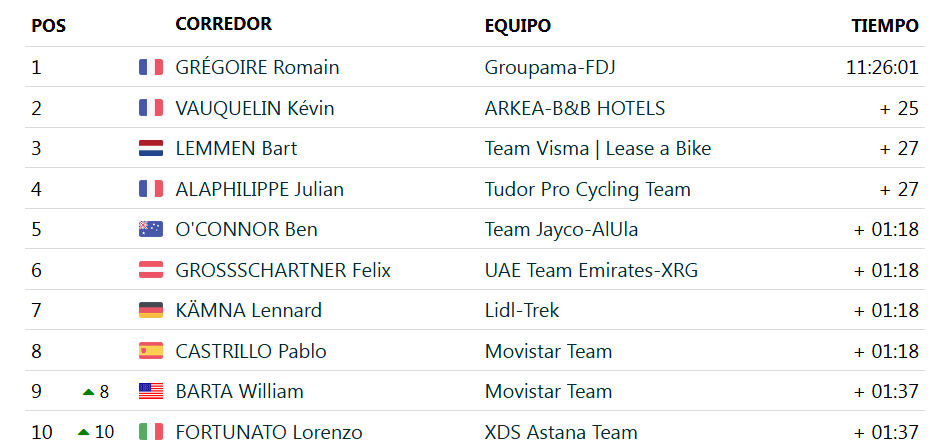The width and height of the screenshot is (944, 448).
Task: Click the Netherlands flag next to LEMMEN Bart
Action: click(x=151, y=148)
